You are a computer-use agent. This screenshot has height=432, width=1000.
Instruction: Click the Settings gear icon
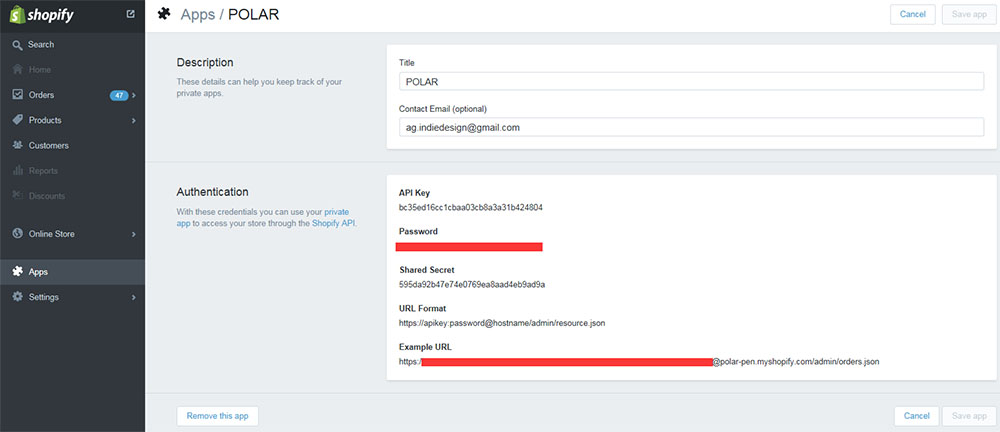(17, 297)
